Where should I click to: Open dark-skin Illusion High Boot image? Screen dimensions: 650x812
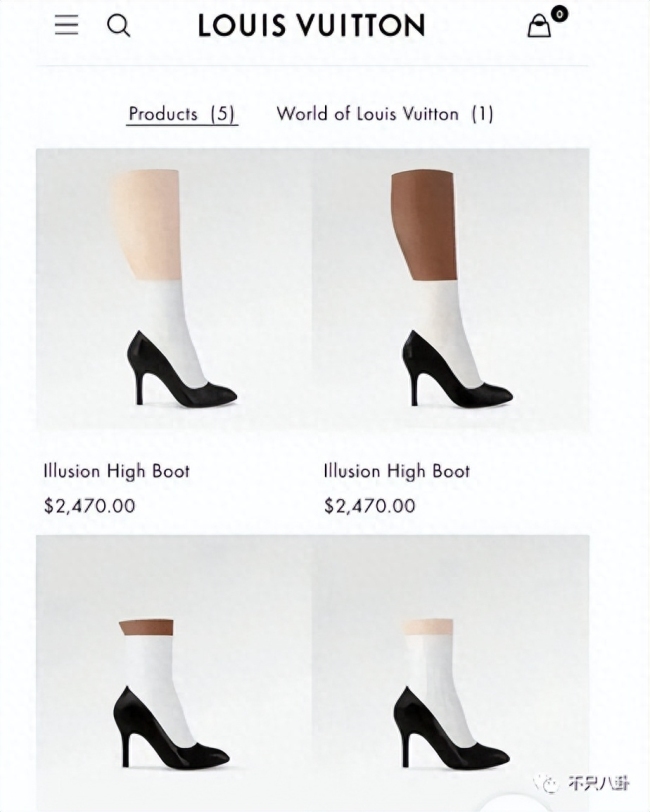pyautogui.click(x=451, y=290)
